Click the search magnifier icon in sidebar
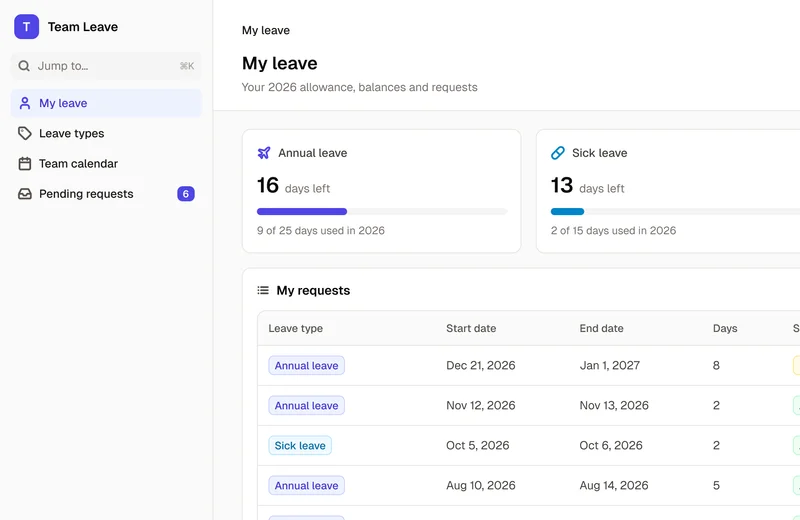This screenshot has width=800, height=520. point(24,66)
